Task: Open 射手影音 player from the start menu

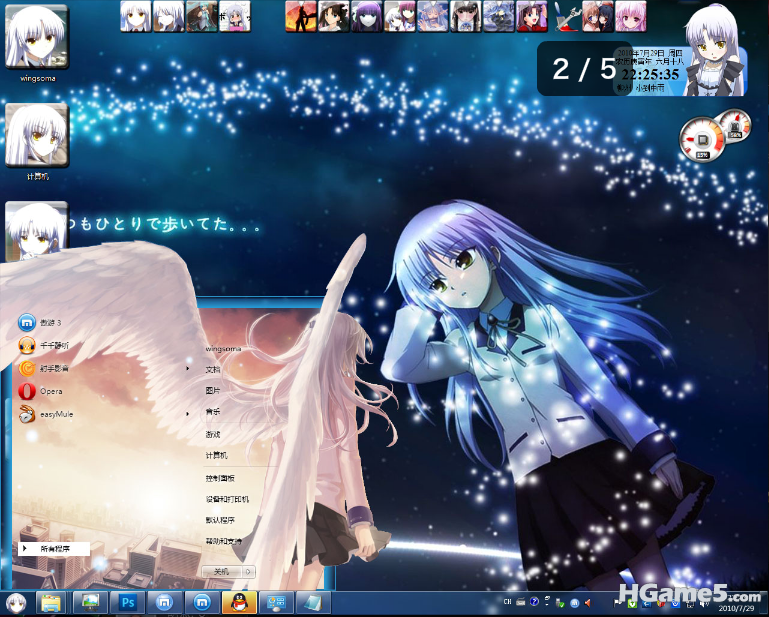Action: pyautogui.click(x=44, y=368)
